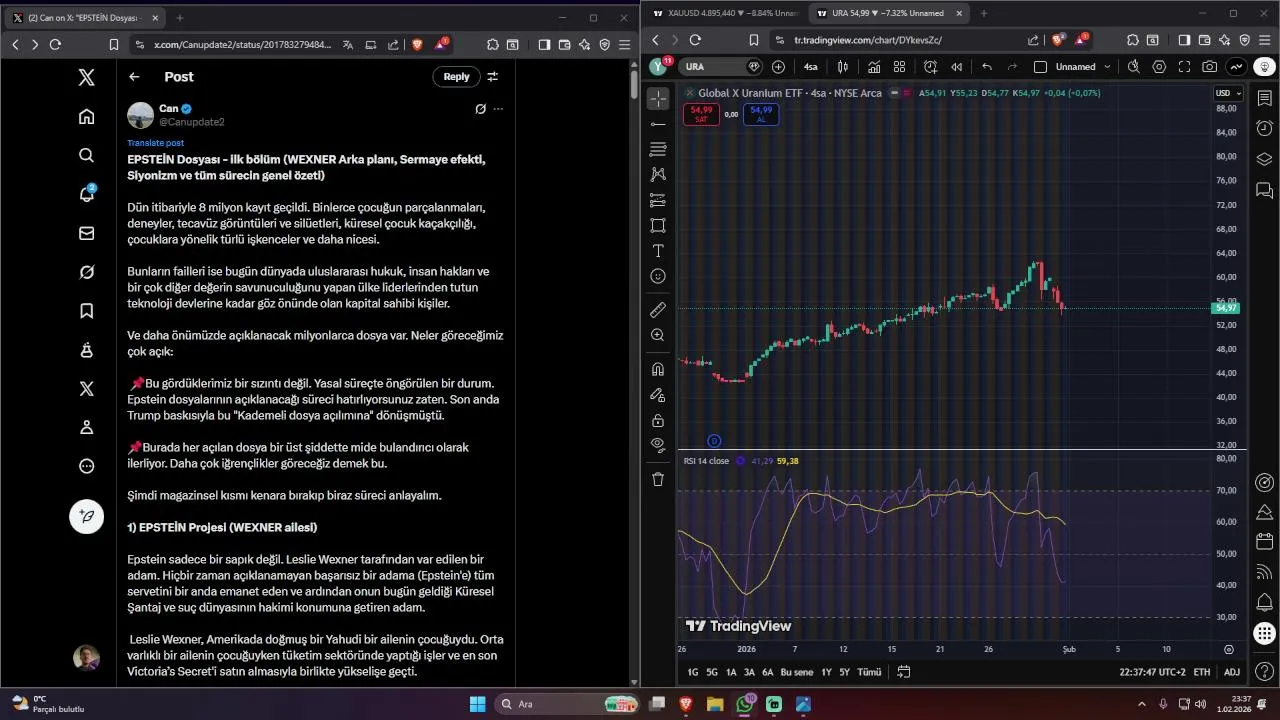Toggle lock all drawing tools
The width and height of the screenshot is (1280, 720).
pos(658,420)
